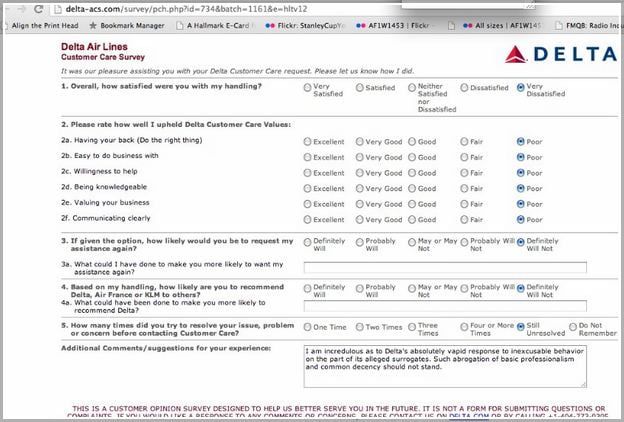Choose Definitely Will for question 4

[307, 289]
